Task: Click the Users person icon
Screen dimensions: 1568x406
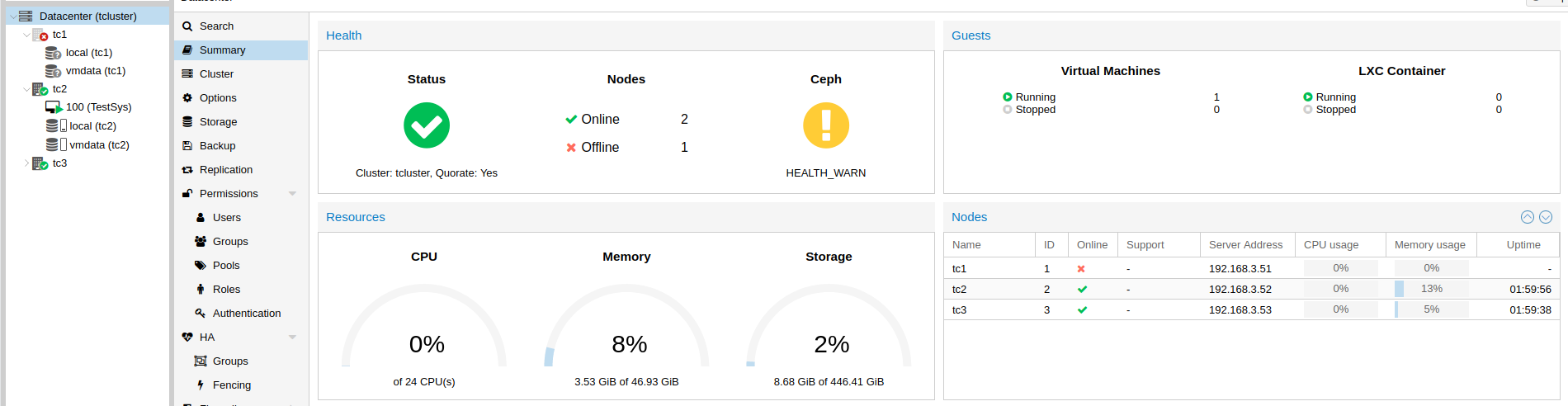Action: 201,218
